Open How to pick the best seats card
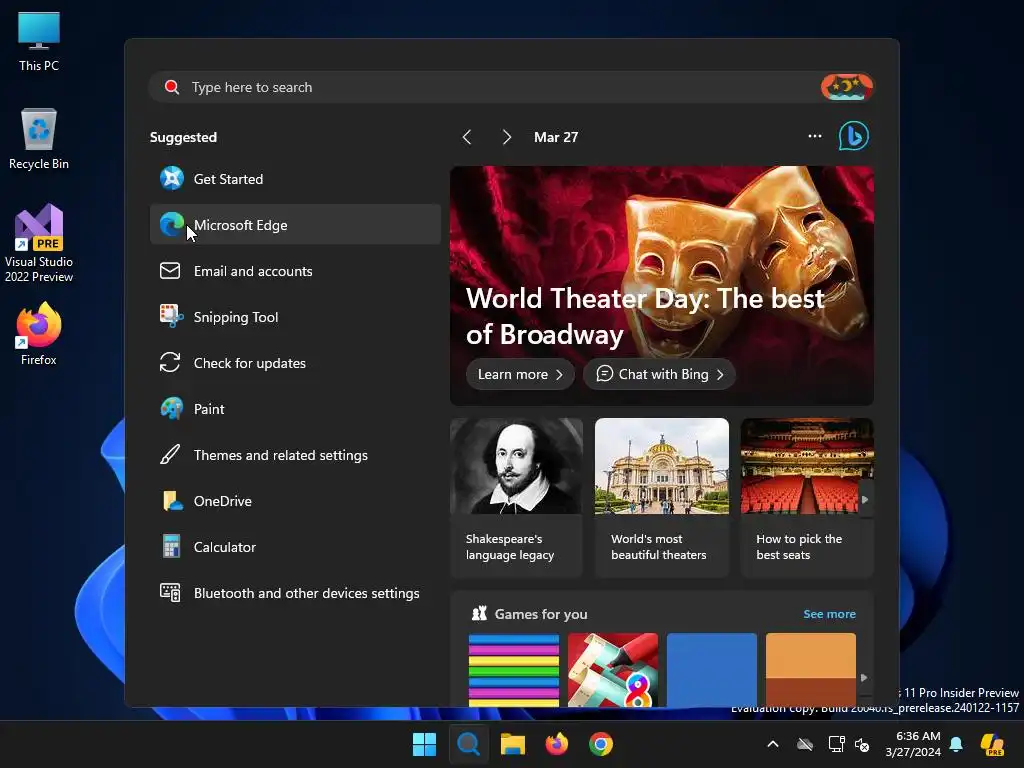This screenshot has height=768, width=1024. (807, 497)
